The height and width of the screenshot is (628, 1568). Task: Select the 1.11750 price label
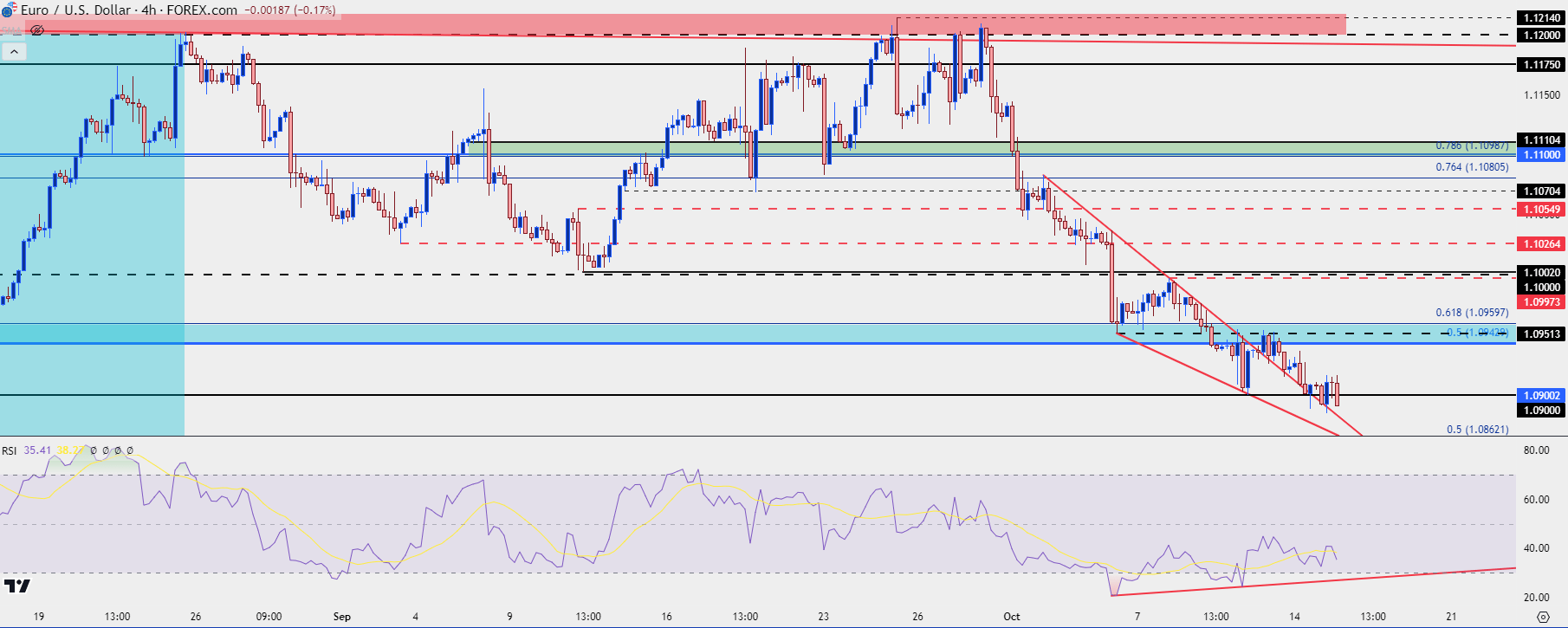pyautogui.click(x=1542, y=64)
